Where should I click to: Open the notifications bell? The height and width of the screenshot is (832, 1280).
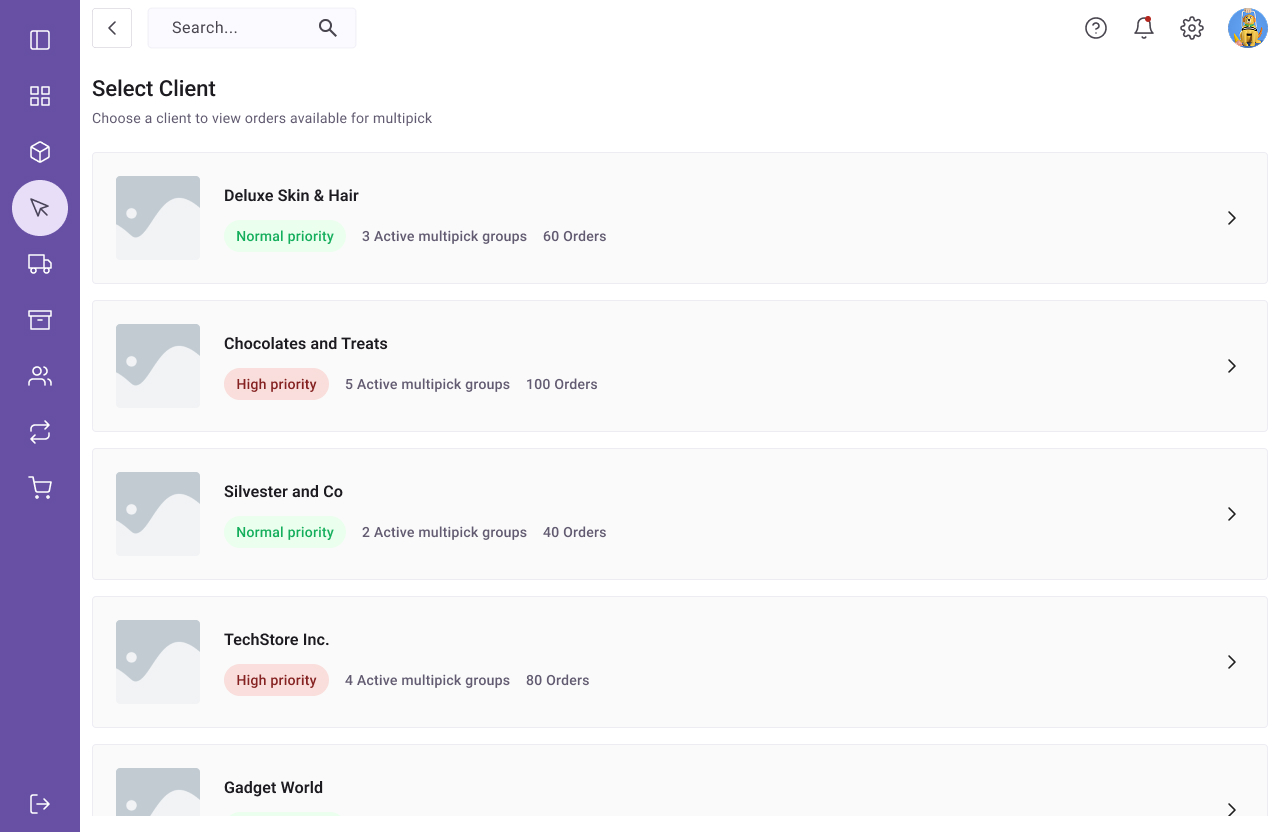coord(1144,28)
